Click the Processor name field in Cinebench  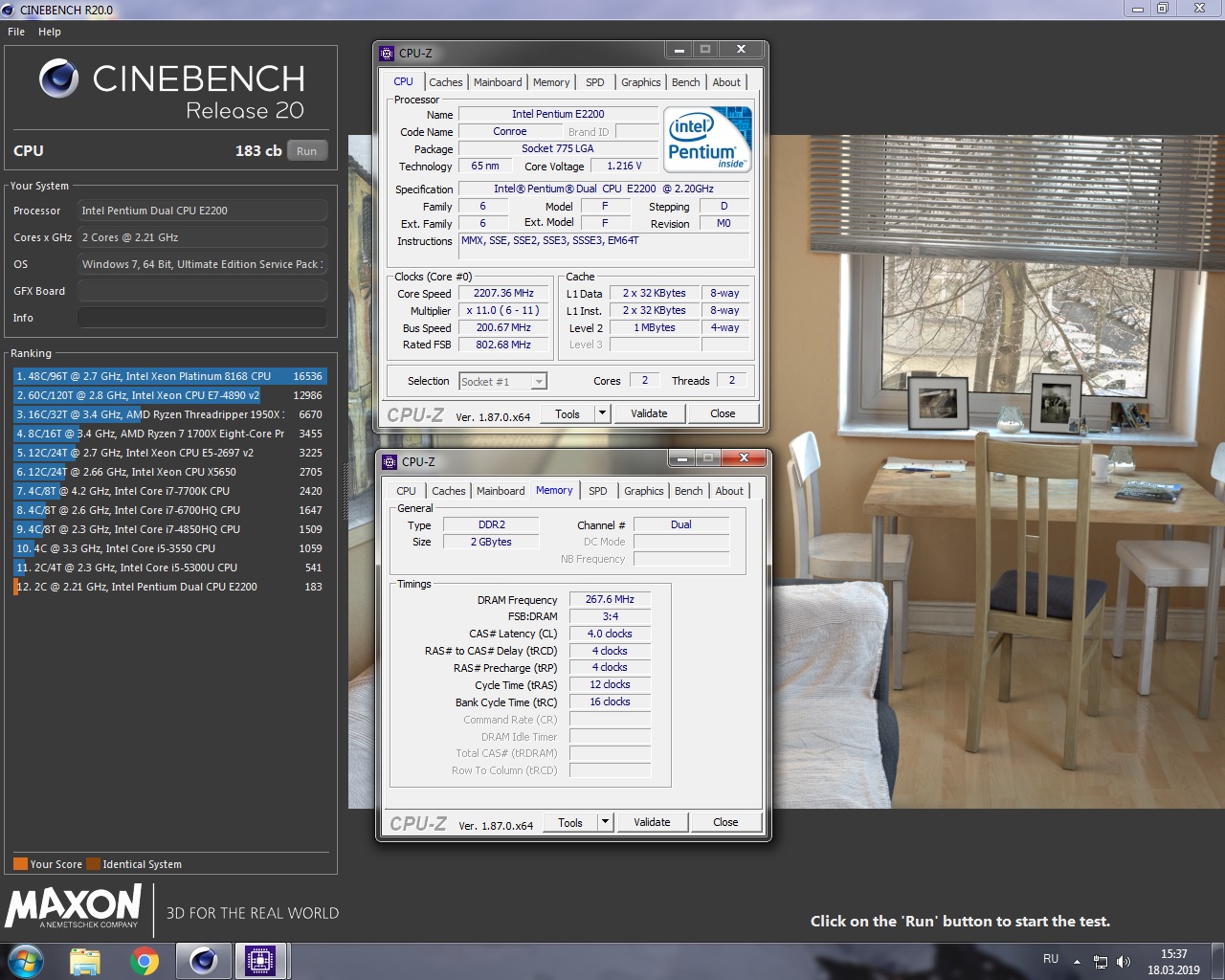click(202, 211)
